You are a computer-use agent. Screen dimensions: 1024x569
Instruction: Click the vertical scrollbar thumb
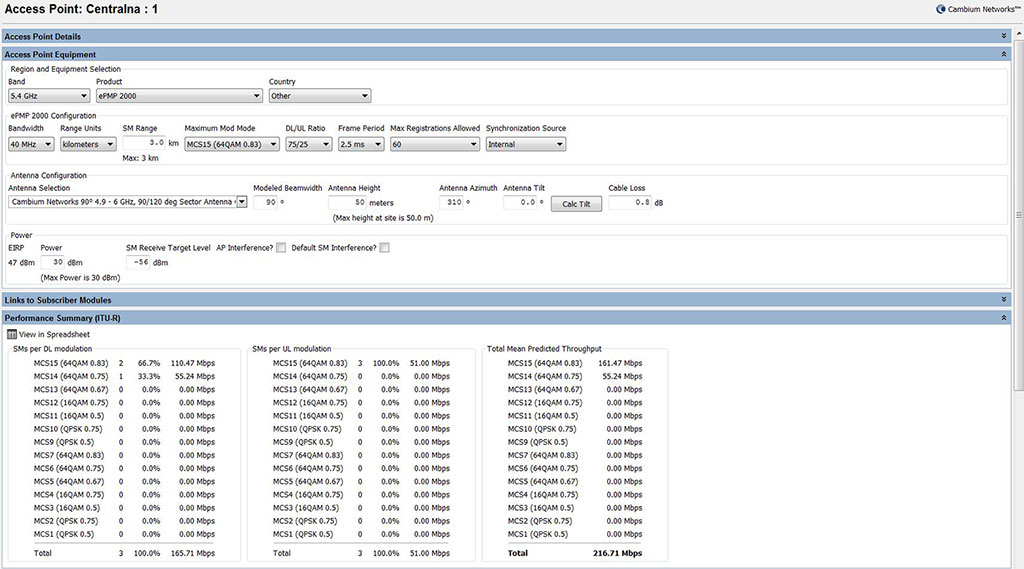pyautogui.click(x=1019, y=216)
